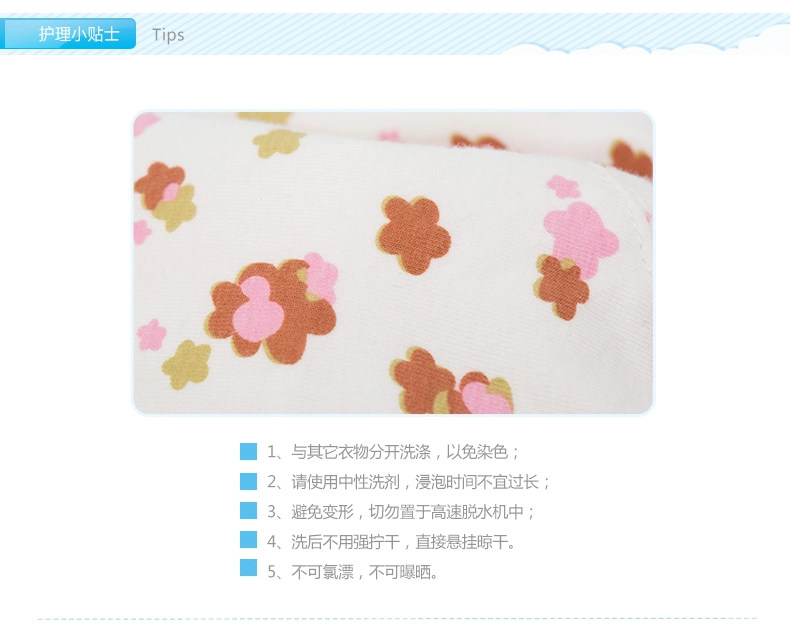The image size is (790, 630).
Task: Select the tip text 与其它衣物分开洗涤
Action: click(x=361, y=452)
